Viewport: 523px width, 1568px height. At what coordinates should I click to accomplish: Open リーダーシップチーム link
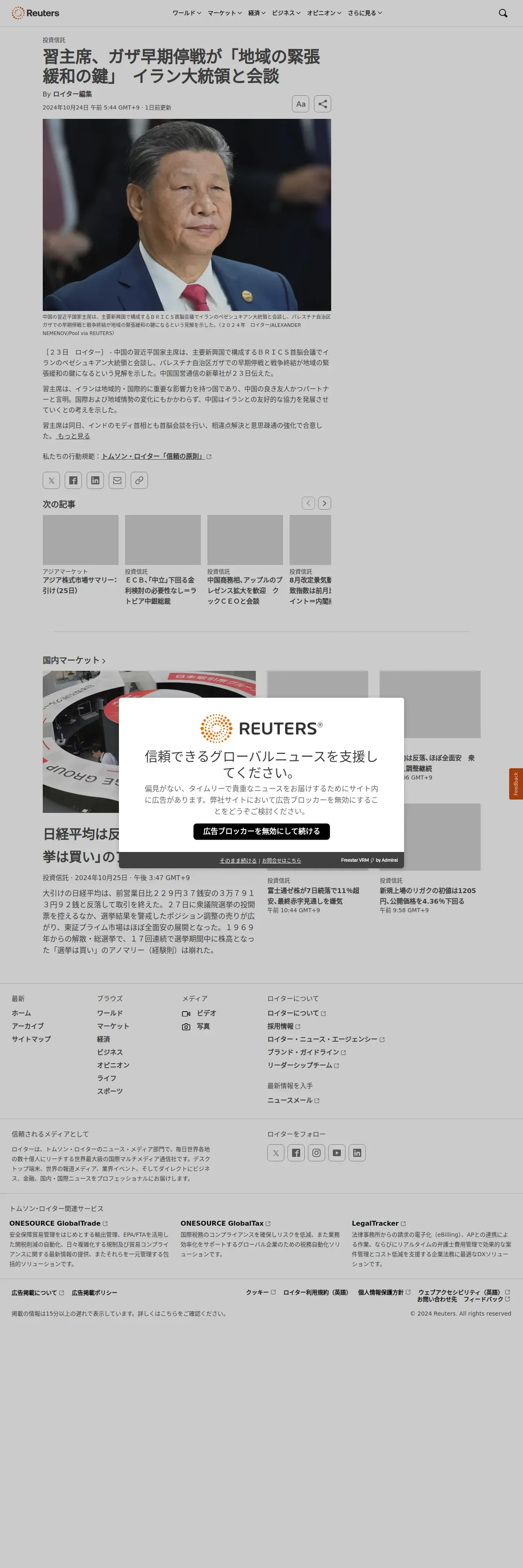(303, 1065)
